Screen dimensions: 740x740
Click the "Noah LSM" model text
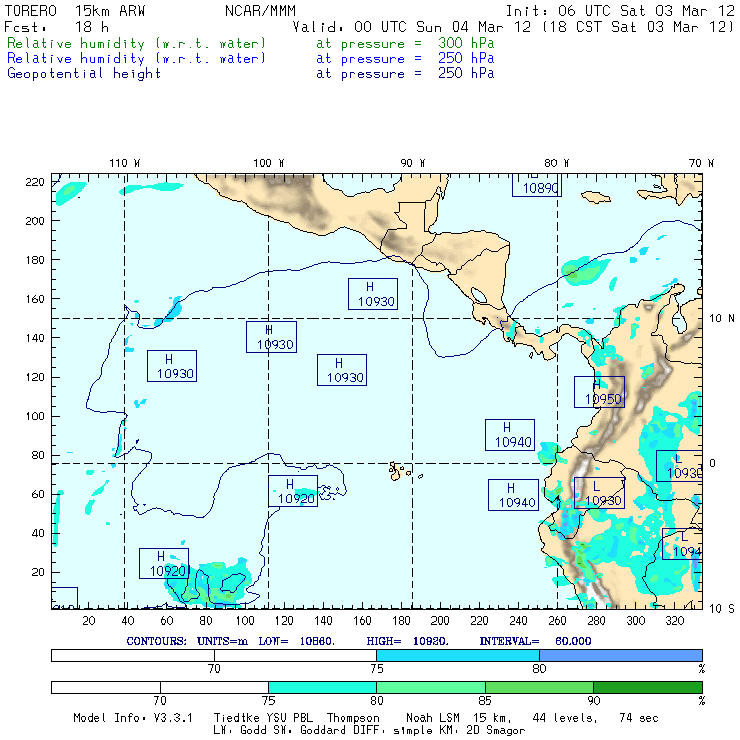(433, 718)
